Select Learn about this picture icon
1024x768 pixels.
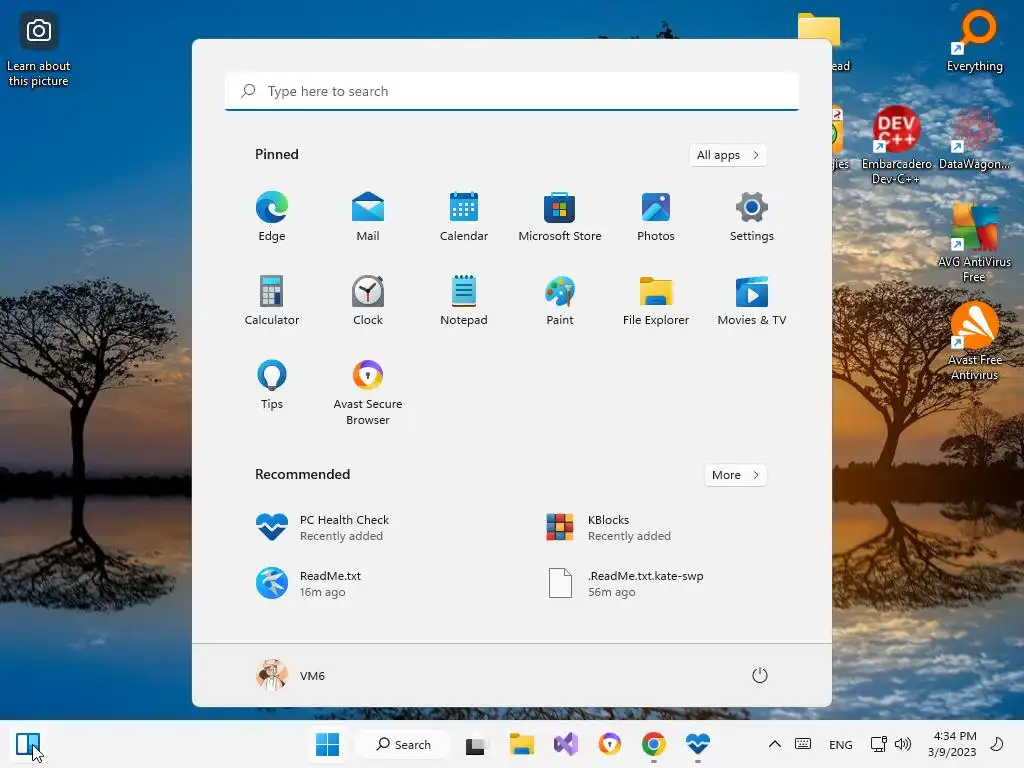(39, 50)
